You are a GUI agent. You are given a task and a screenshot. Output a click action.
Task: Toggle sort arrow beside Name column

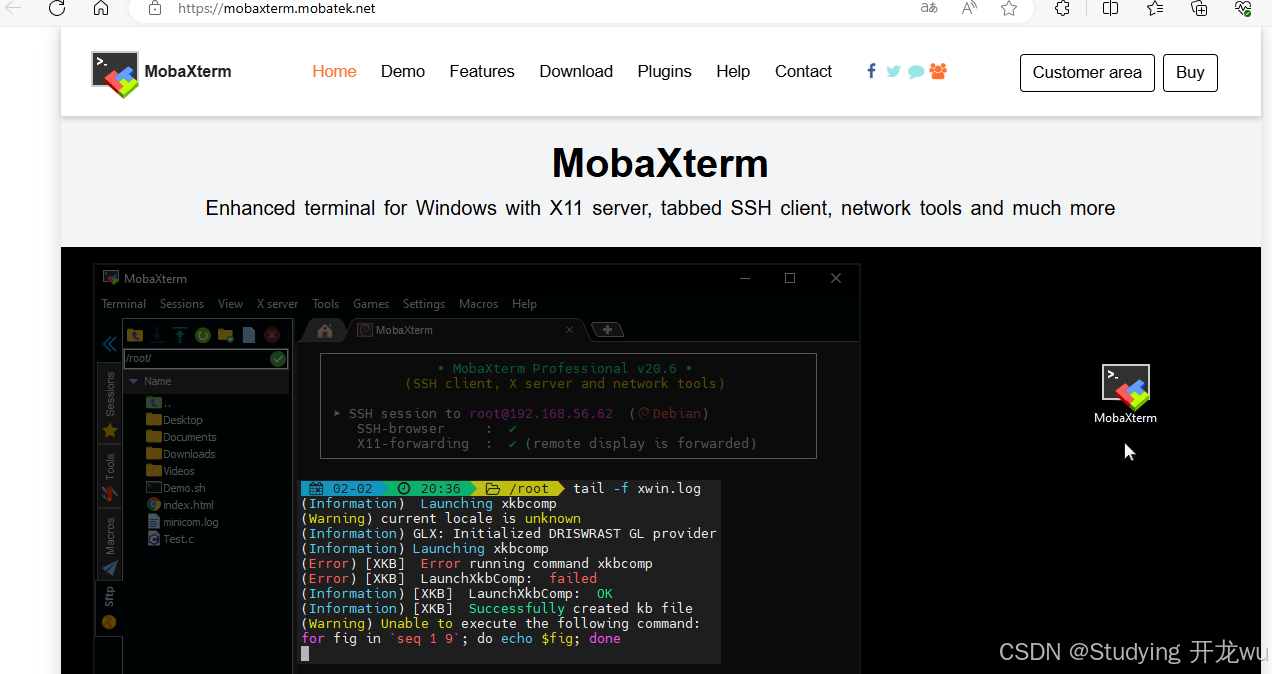coord(134,381)
